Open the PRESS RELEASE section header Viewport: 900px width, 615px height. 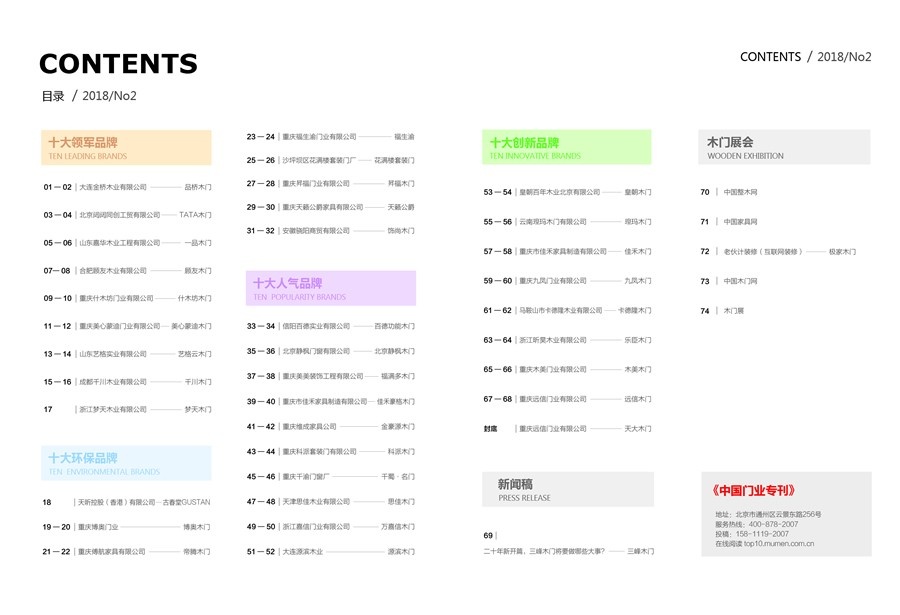pos(568,489)
